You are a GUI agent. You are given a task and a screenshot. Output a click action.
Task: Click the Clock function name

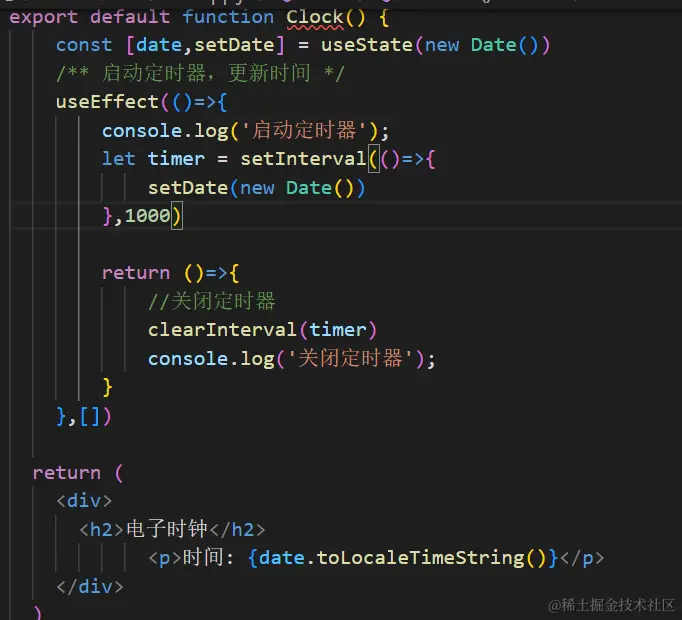point(314,17)
